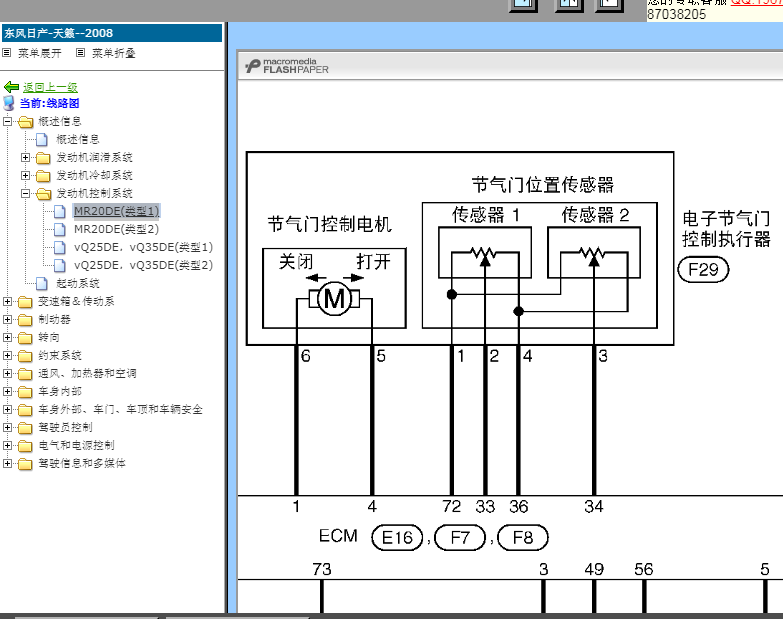
Task: Collapse the 概述信息 tree node
Action: 7,121
